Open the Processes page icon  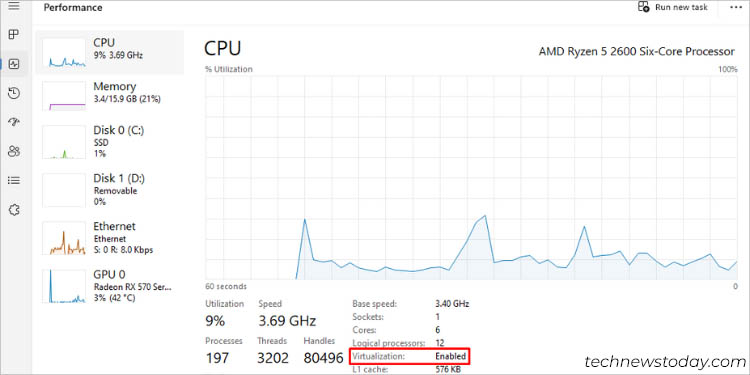[14, 34]
